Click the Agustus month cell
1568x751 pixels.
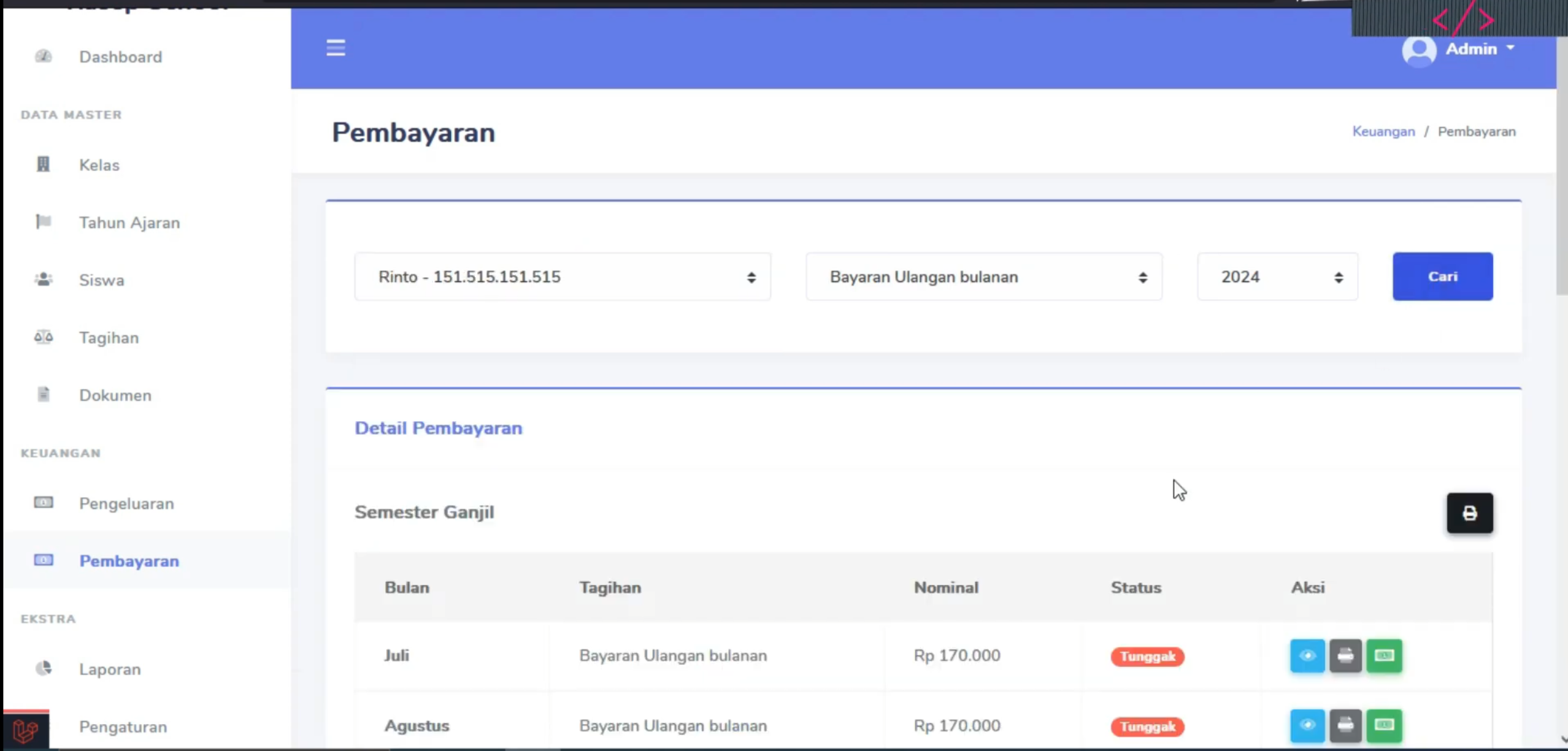[x=417, y=725]
